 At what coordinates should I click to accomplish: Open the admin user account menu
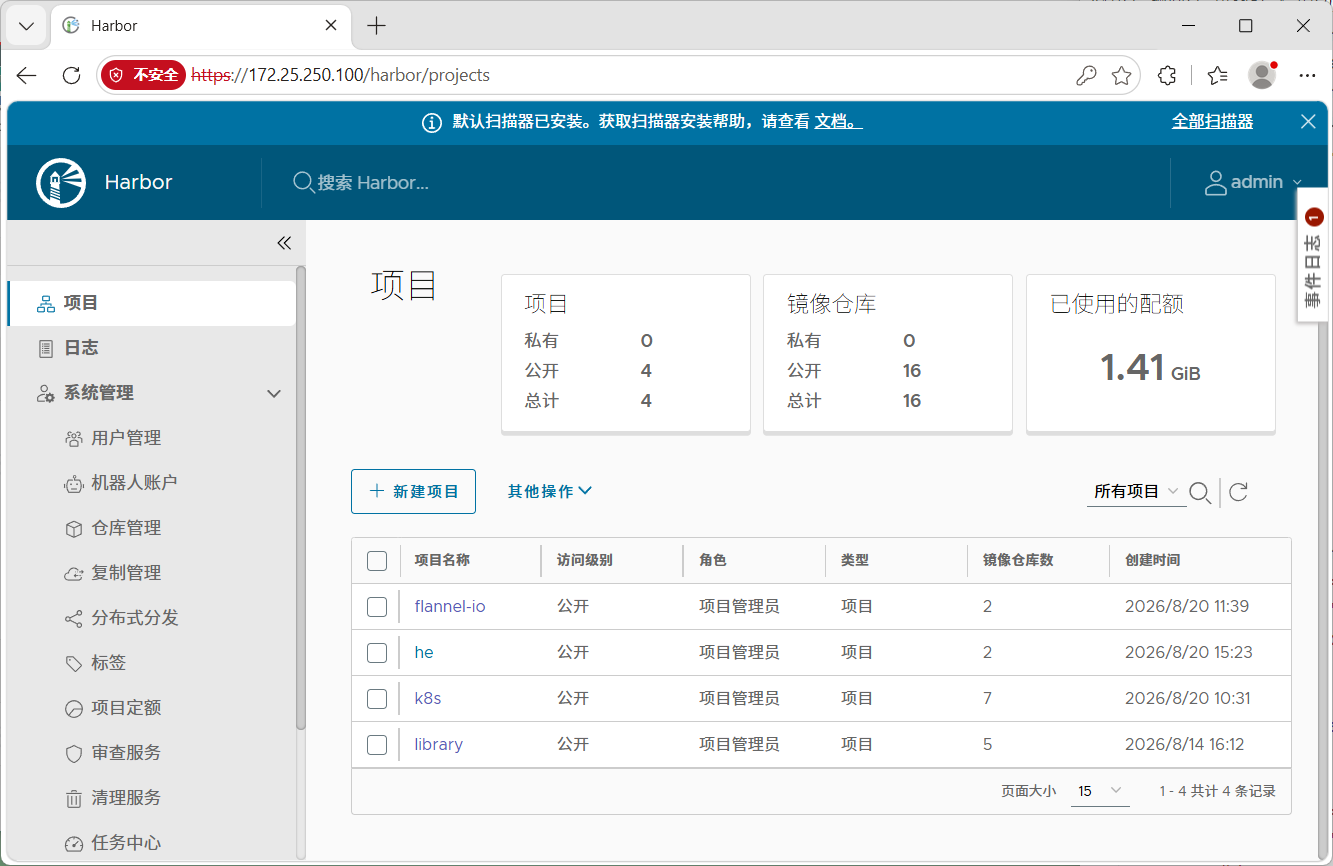[1254, 182]
